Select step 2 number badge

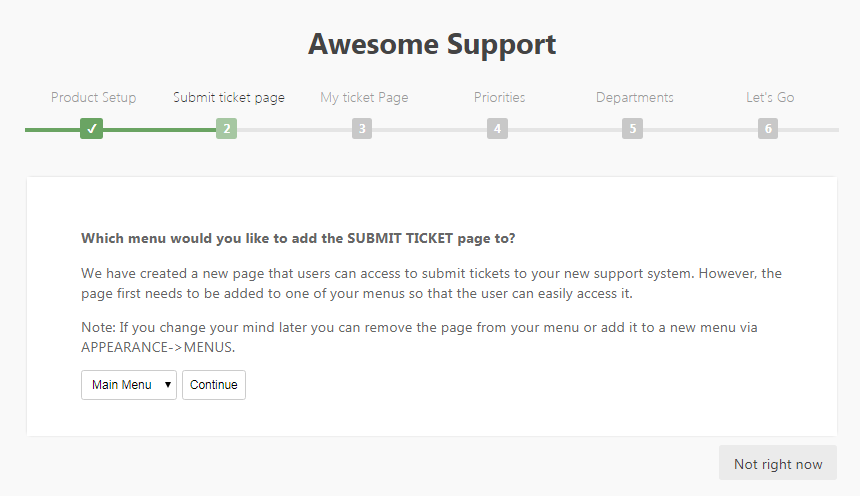tap(227, 129)
